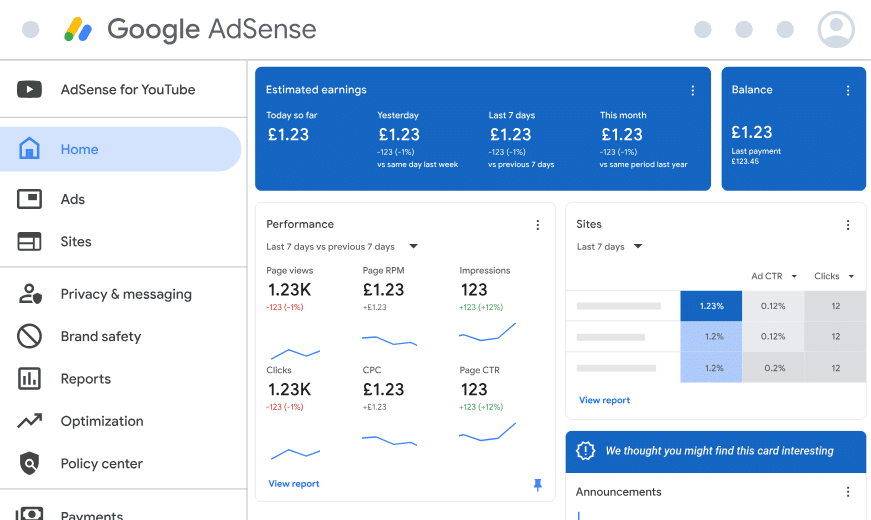871x520 pixels.
Task: Click the Ads sidebar icon
Action: click(x=29, y=199)
